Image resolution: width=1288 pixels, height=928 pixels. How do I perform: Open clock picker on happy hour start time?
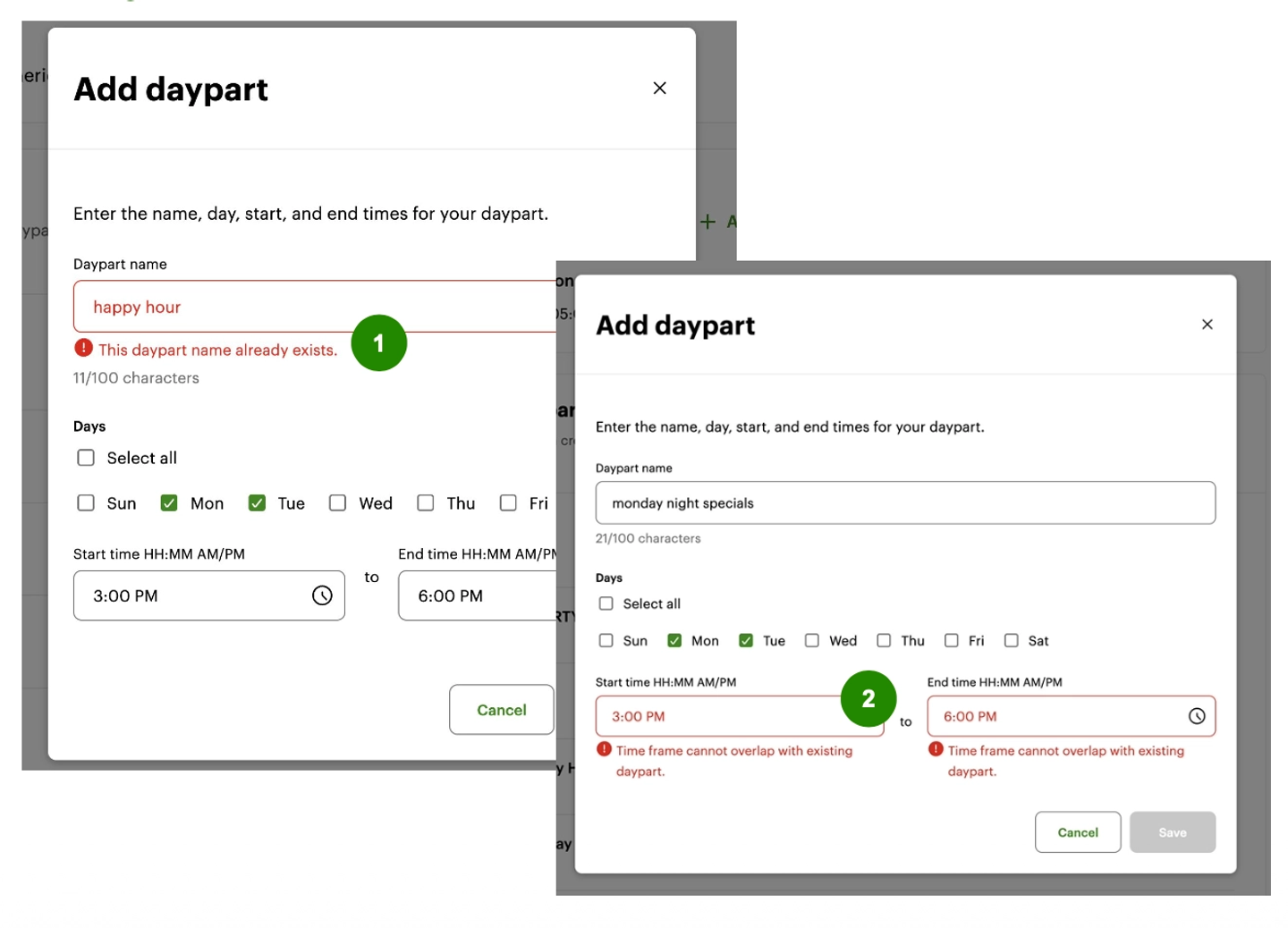point(322,595)
